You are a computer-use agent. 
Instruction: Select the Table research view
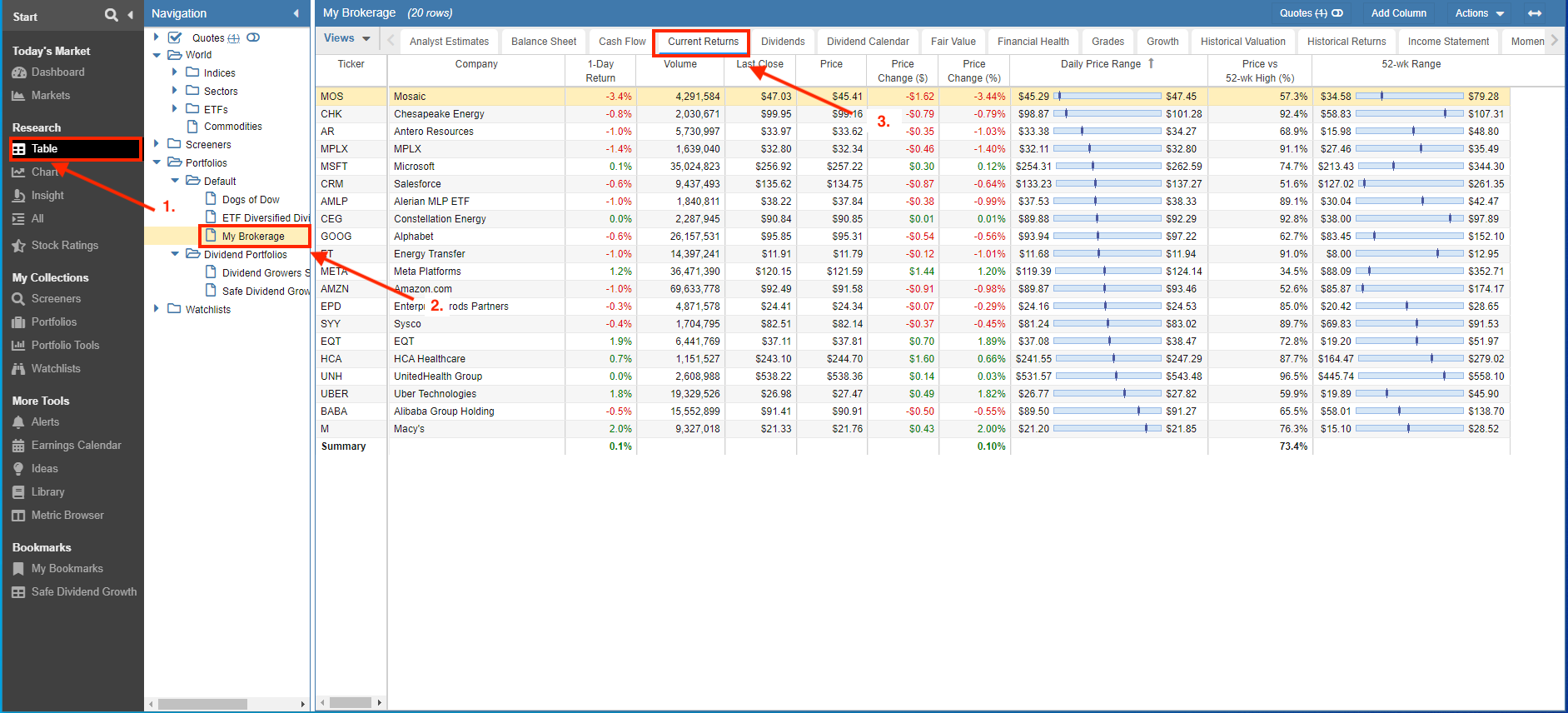(75, 149)
